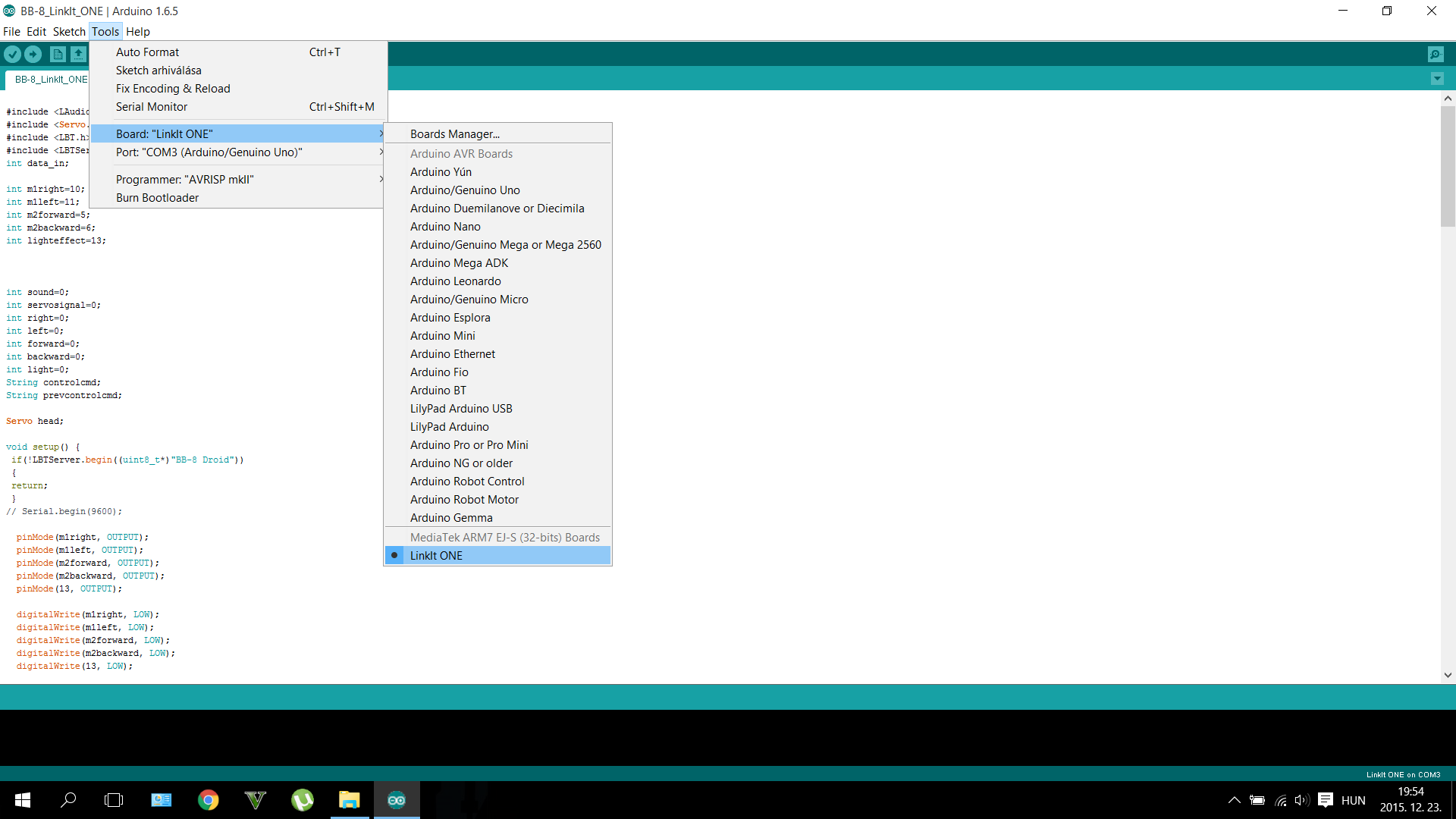This screenshot has height=819, width=1456.
Task: Select LinkIt ONE board option
Action: coord(436,555)
